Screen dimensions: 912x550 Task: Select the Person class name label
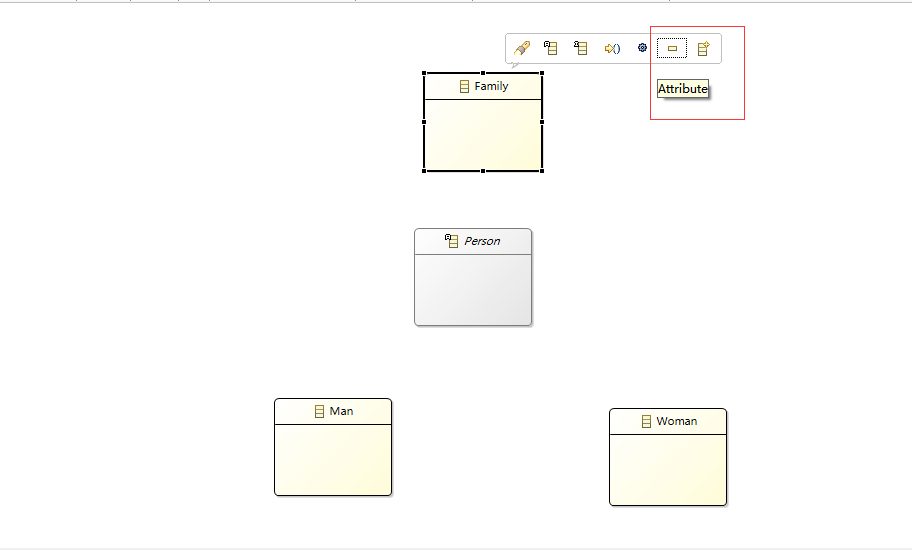click(x=482, y=241)
